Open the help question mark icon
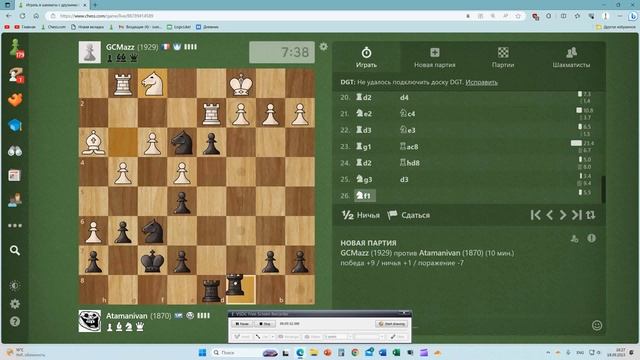This screenshot has height=360, width=640. click(15, 322)
